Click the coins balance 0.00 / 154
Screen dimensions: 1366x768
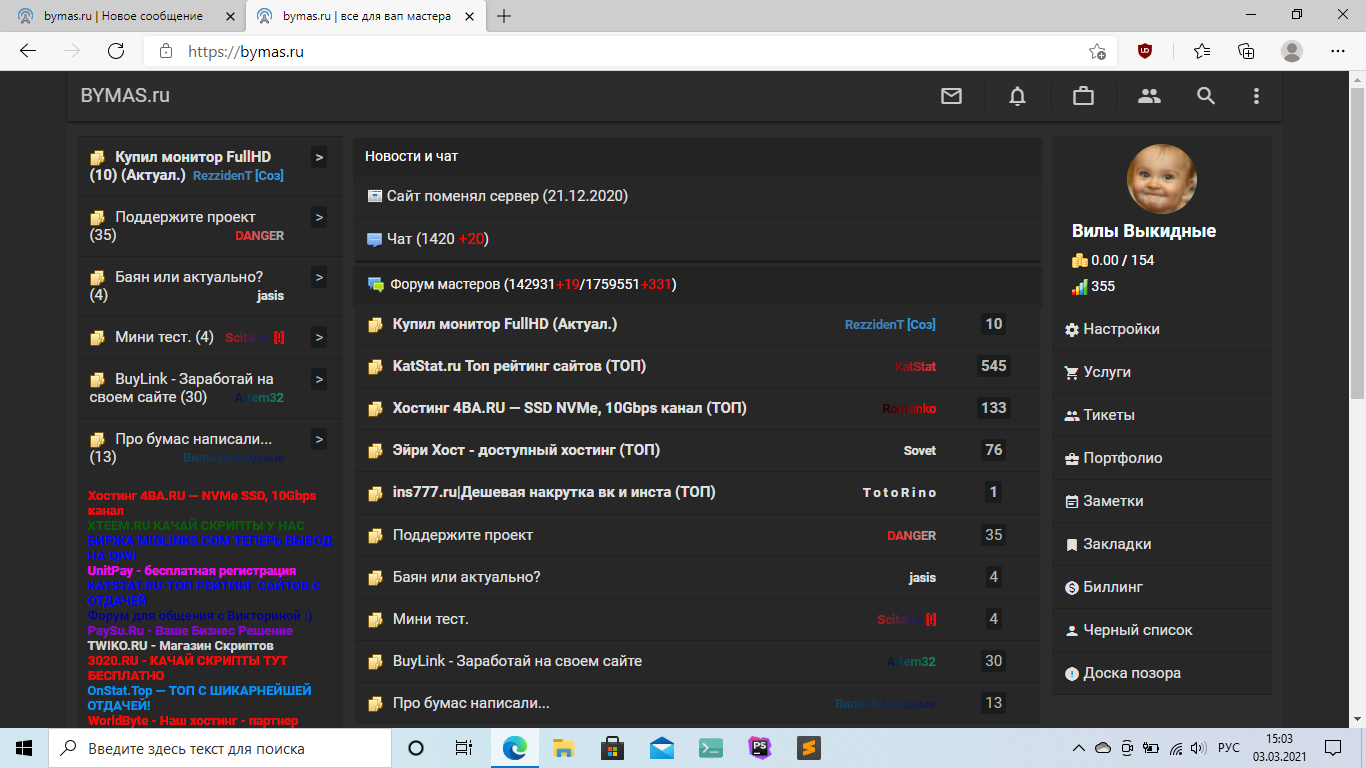point(1113,260)
